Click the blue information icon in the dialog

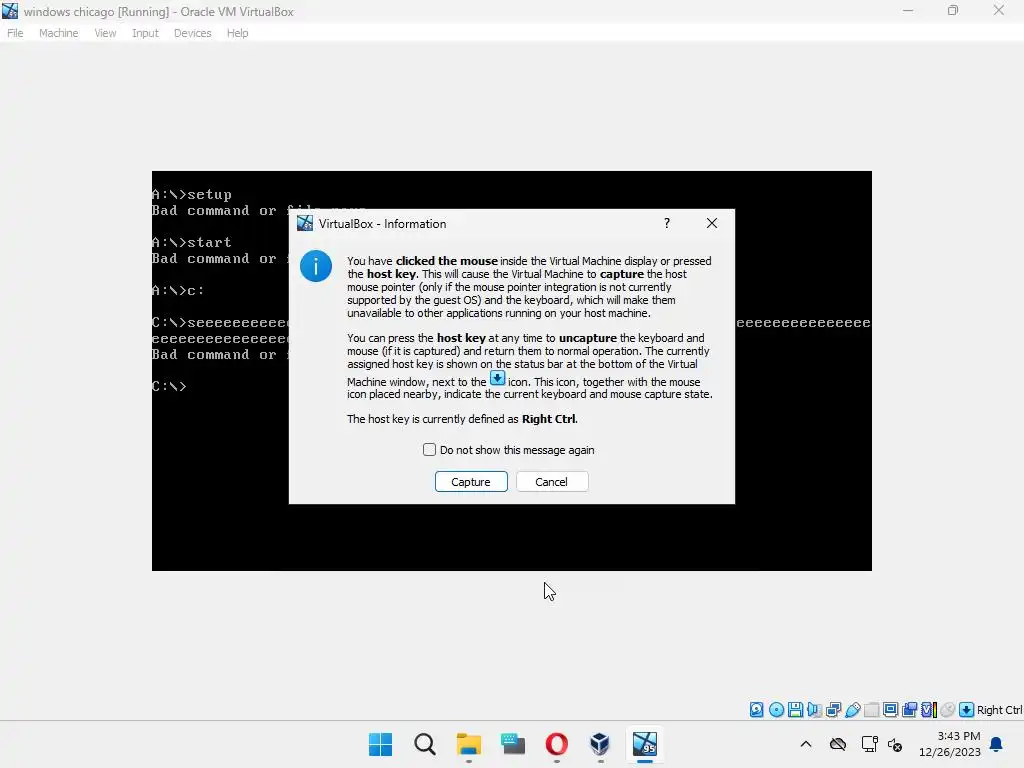316,266
